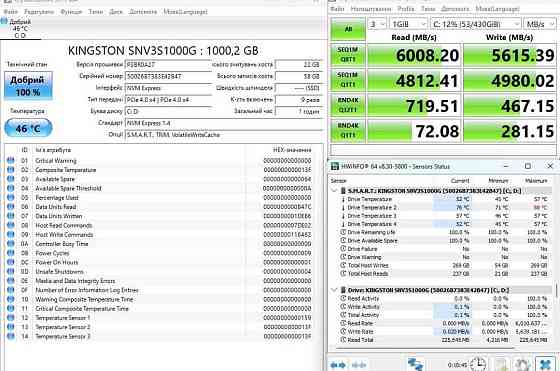Collapse the Drive: KINGSTON sensor group

click(334, 290)
